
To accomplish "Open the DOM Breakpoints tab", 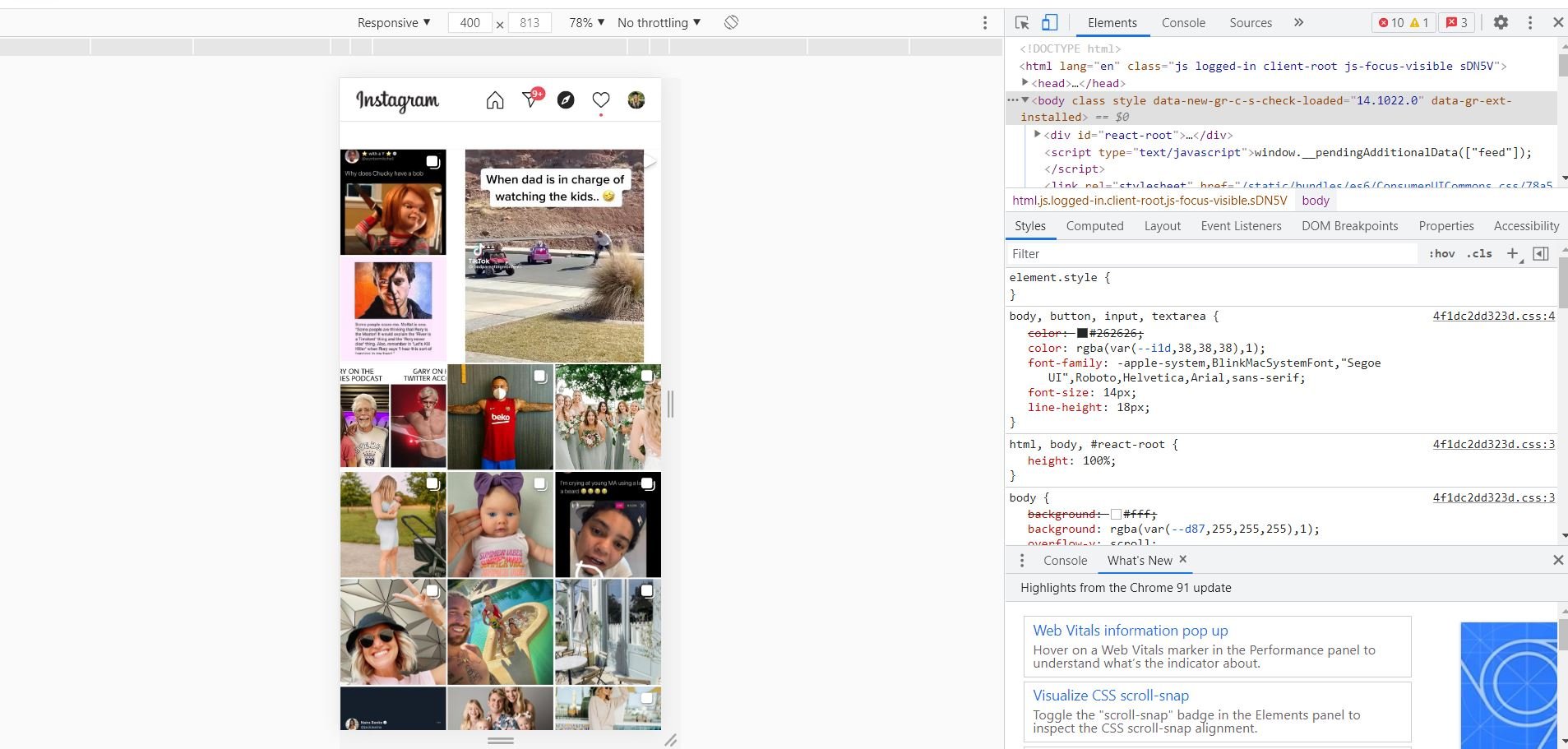I will tap(1349, 226).
